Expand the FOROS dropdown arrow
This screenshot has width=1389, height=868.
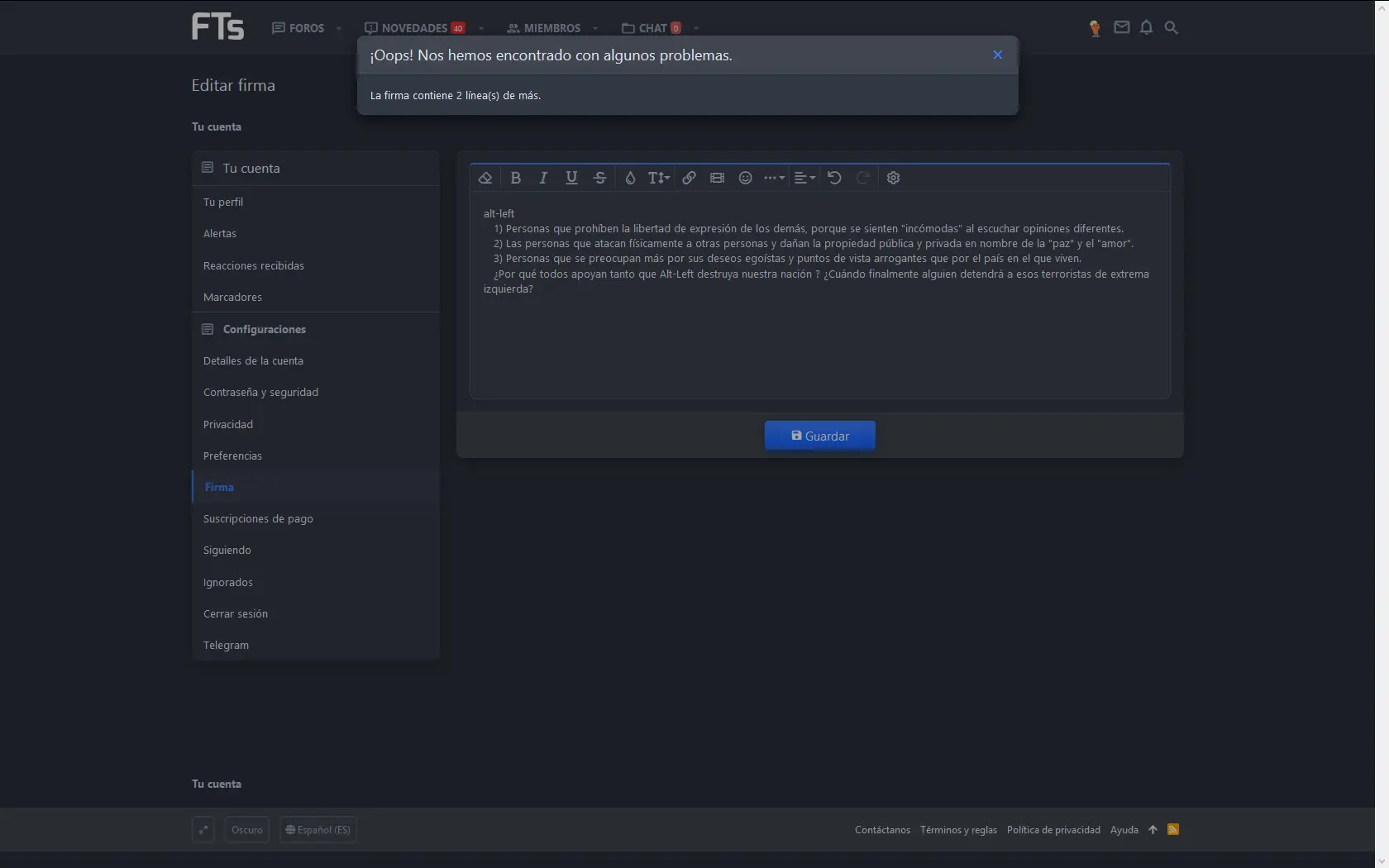point(339,28)
